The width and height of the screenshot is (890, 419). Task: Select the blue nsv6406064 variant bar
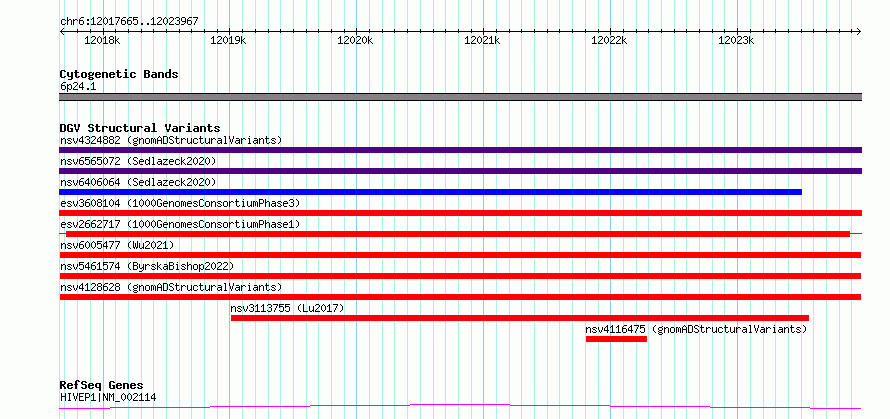pos(430,192)
